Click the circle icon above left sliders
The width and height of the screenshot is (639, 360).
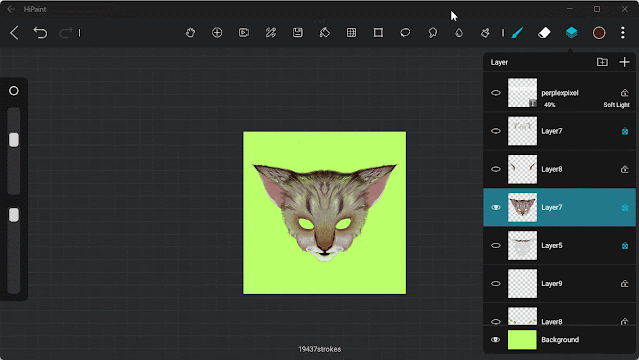pyautogui.click(x=14, y=91)
